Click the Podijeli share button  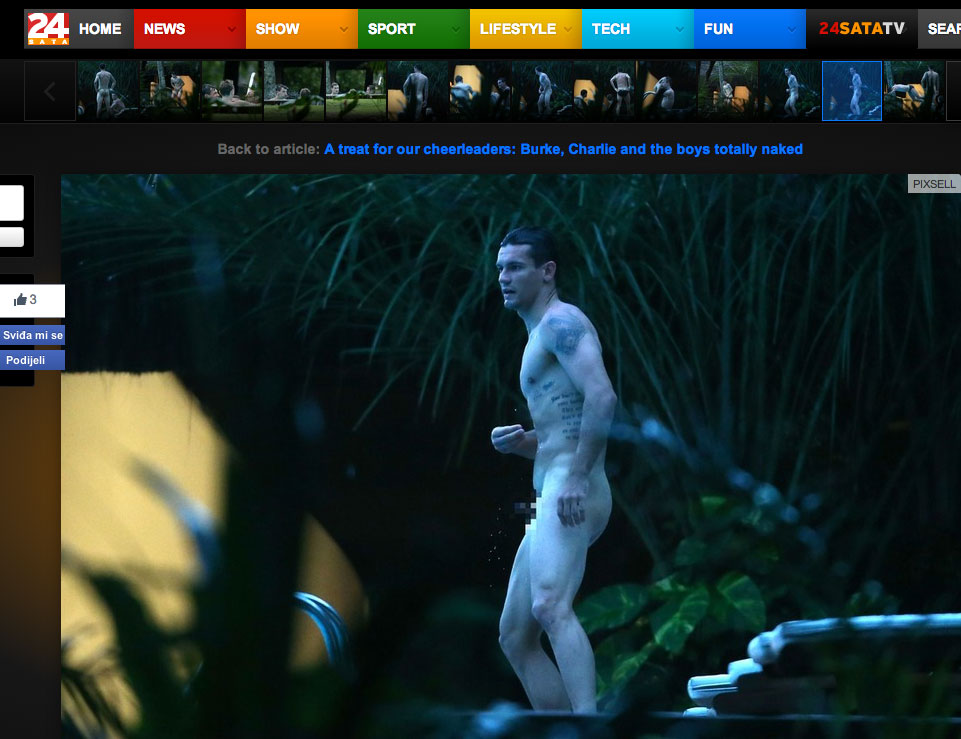[x=32, y=360]
